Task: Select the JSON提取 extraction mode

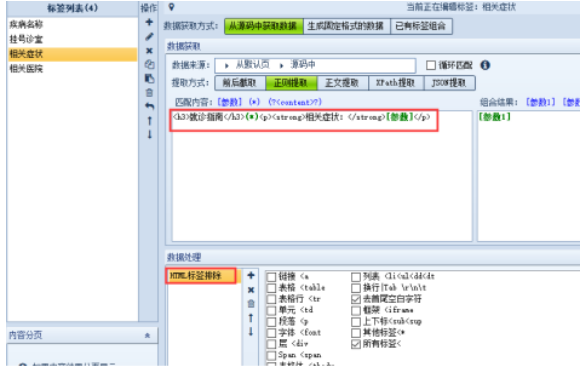Action: (449, 83)
